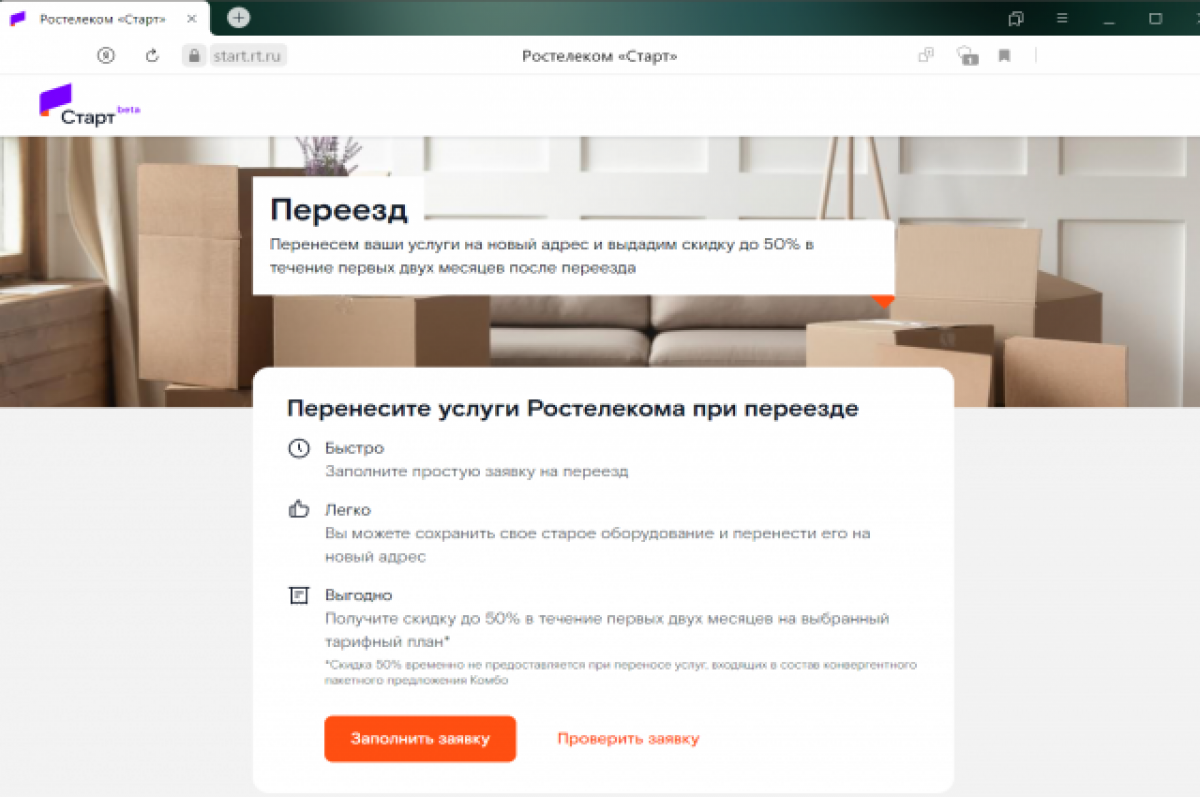Click the Yandex home button in toolbar

(106, 56)
